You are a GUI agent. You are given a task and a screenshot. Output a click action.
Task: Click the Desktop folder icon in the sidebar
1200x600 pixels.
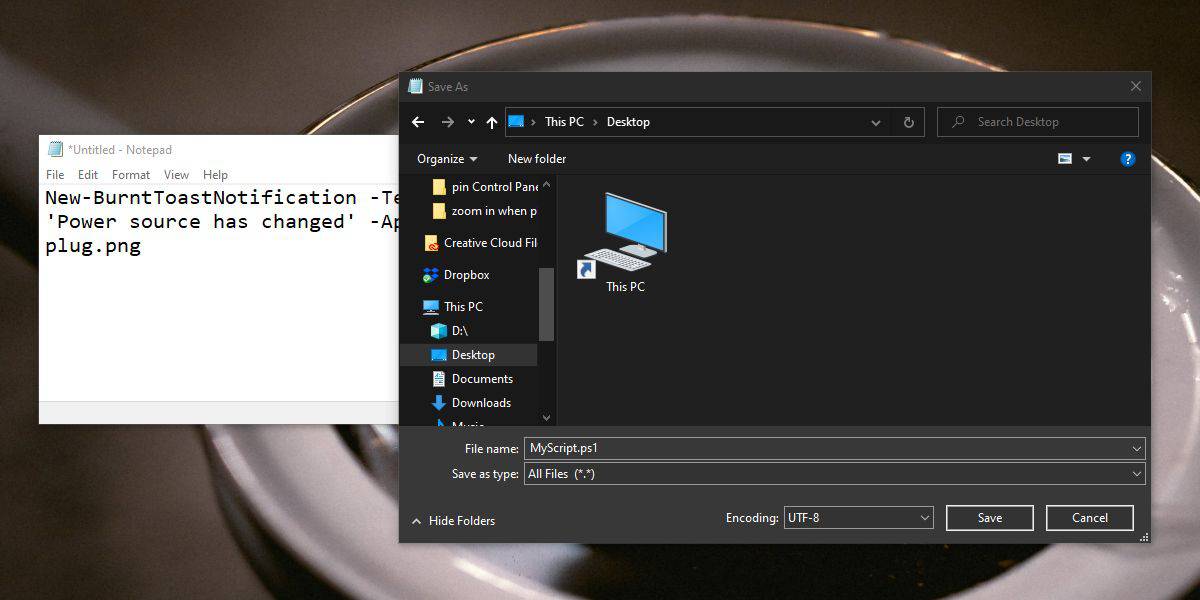pyautogui.click(x=439, y=355)
